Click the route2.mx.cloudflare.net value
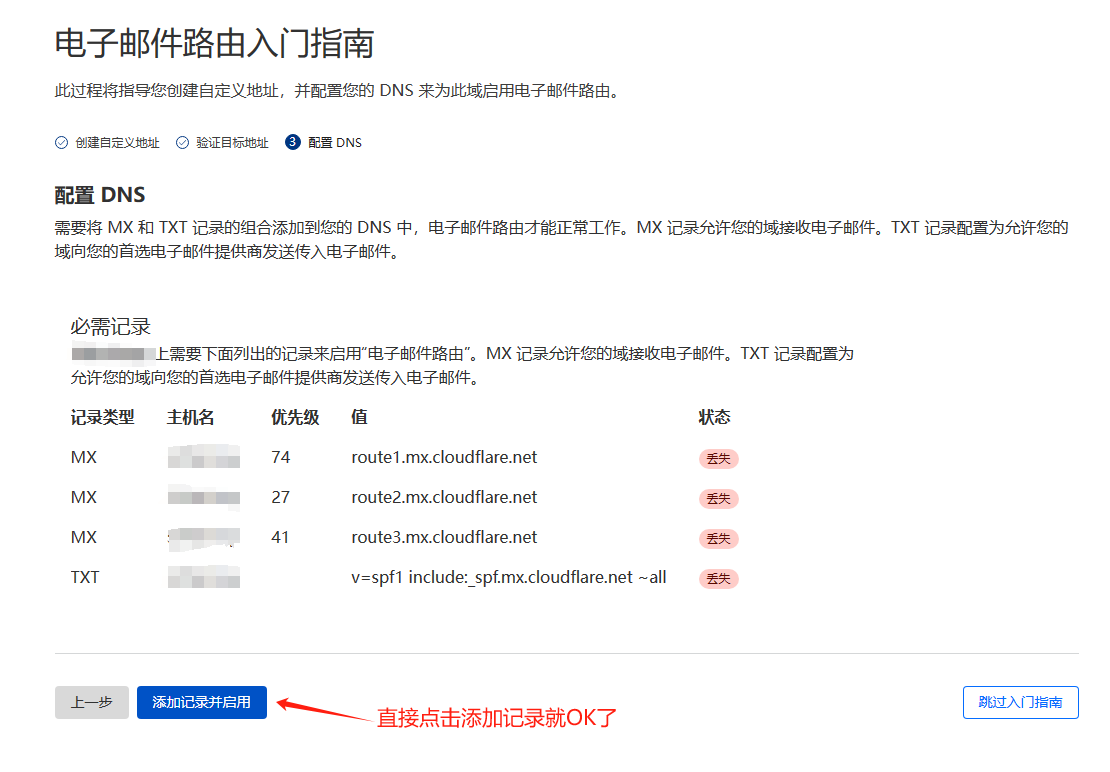The width and height of the screenshot is (1110, 772). [444, 497]
